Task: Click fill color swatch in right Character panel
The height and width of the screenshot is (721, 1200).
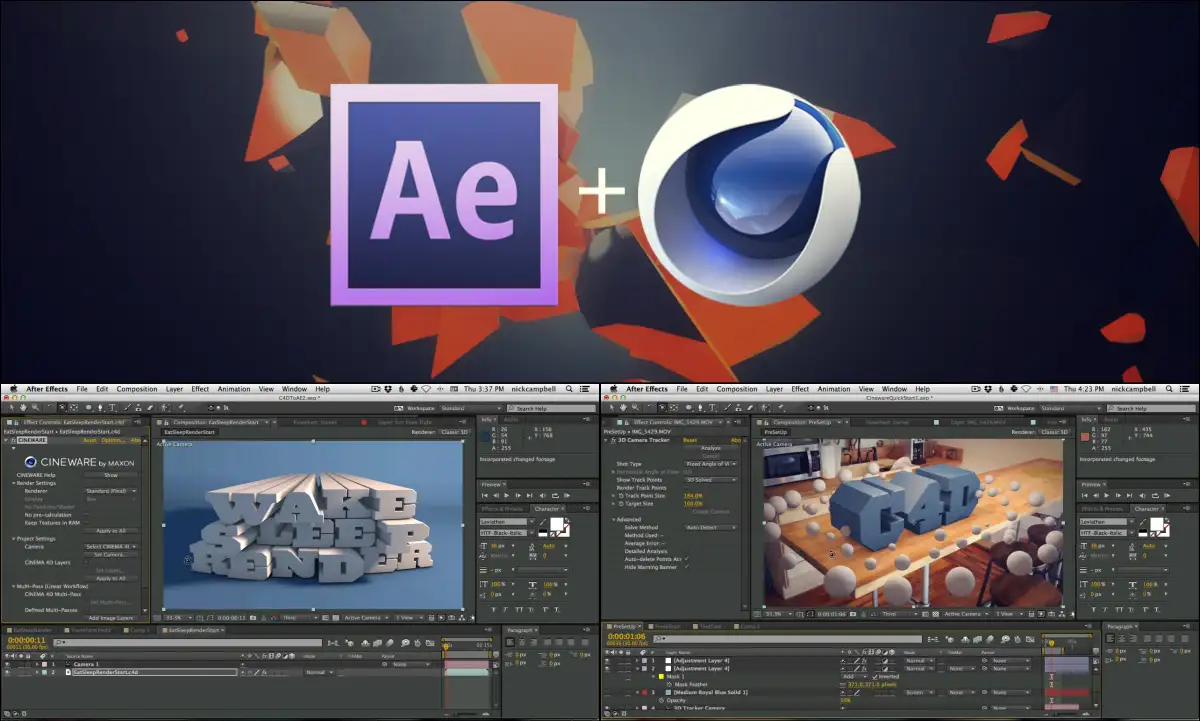Action: tap(1156, 525)
